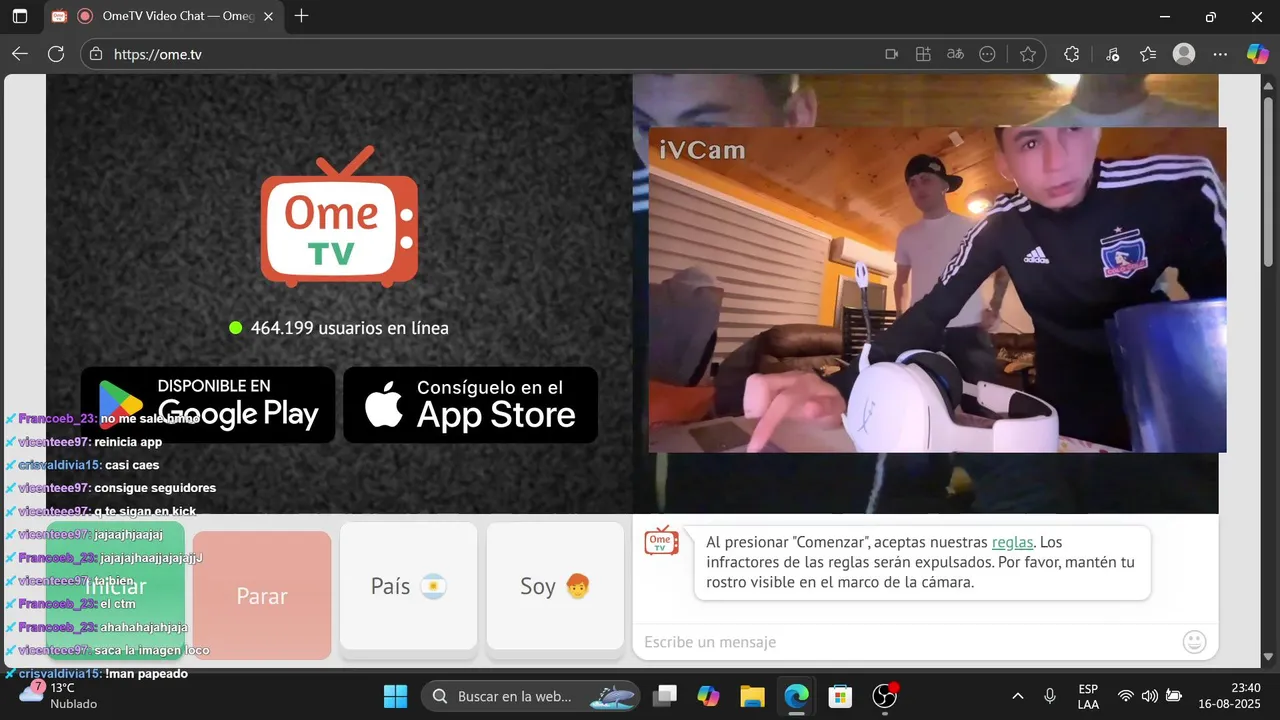Image resolution: width=1280 pixels, height=720 pixels.
Task: Switch to OBS Studio on taskbar
Action: point(885,696)
